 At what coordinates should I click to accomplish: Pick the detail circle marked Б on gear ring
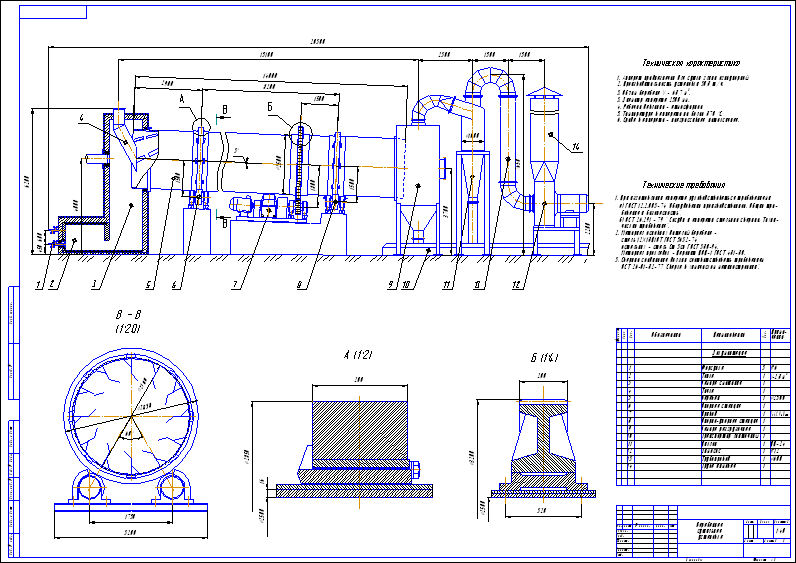301,134
